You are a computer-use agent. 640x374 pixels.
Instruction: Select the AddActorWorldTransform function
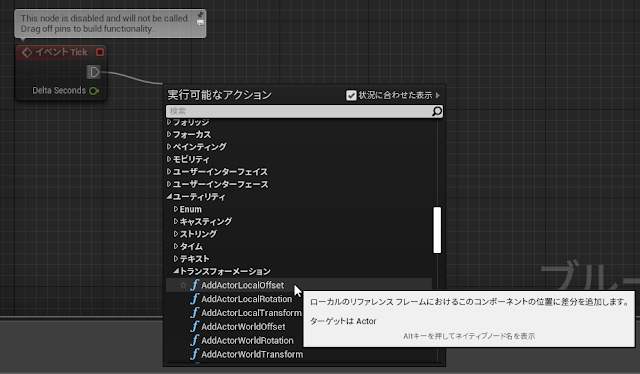(252, 354)
